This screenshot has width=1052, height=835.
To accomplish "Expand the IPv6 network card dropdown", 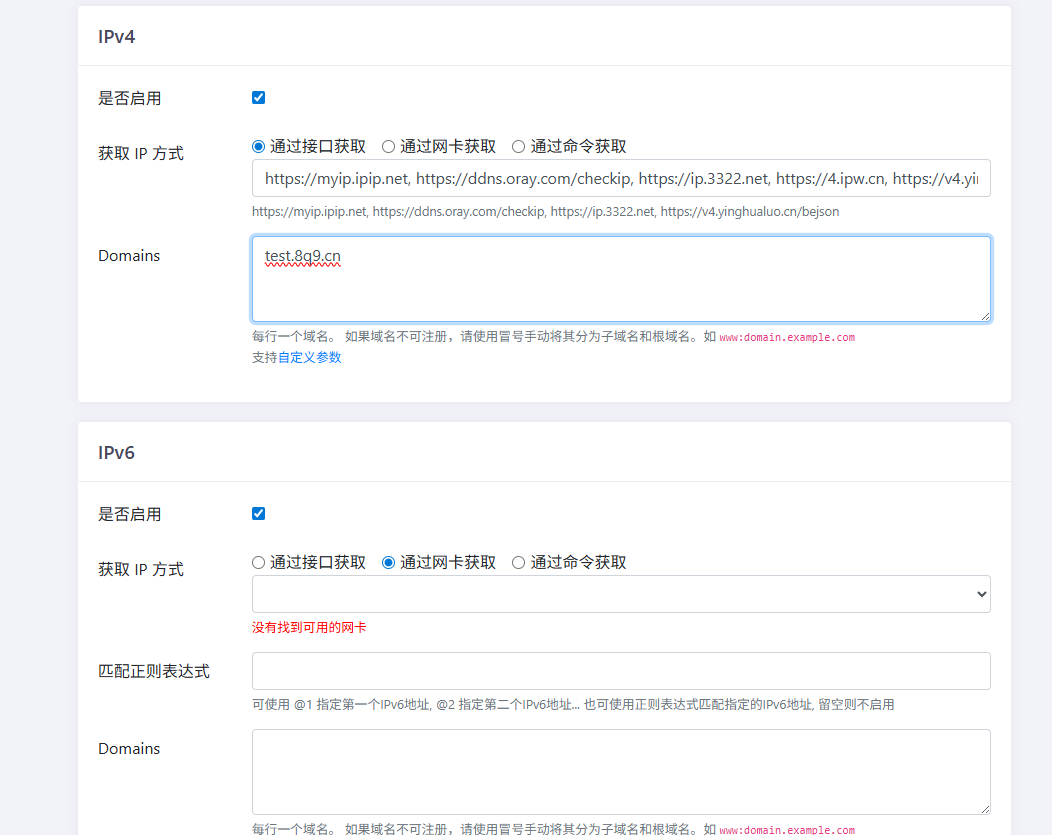I will tap(620, 594).
